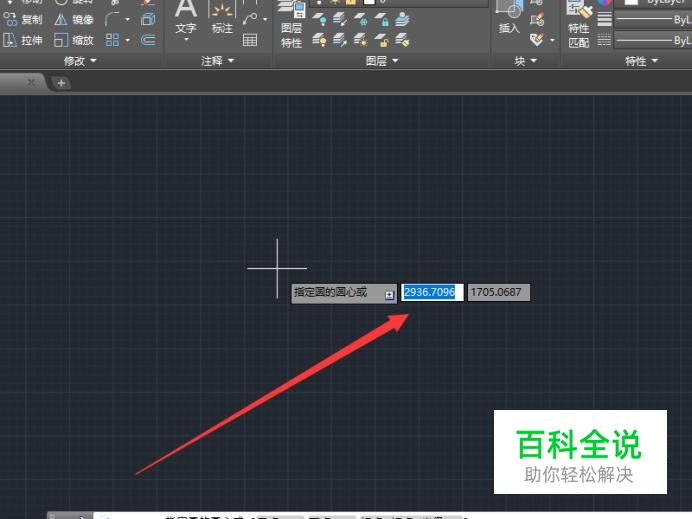Screen dimensions: 692x519
Task: Select the 缩放 (Scale) tool
Action: click(x=74, y=41)
